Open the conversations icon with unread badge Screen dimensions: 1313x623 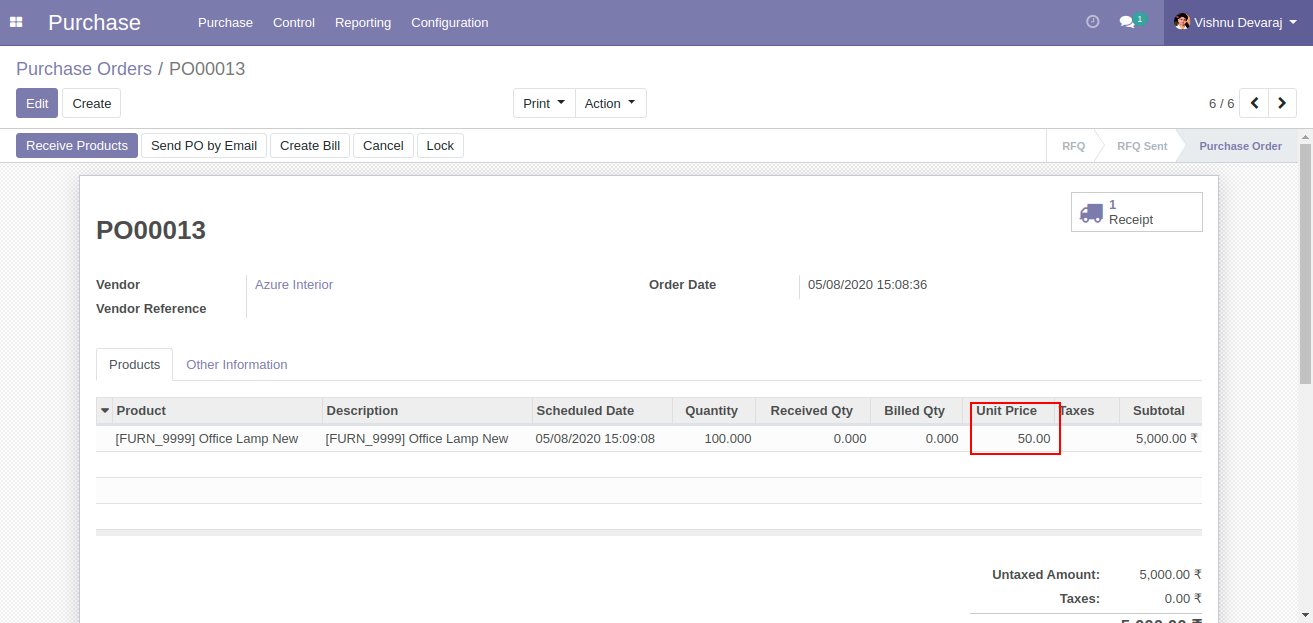click(1128, 21)
